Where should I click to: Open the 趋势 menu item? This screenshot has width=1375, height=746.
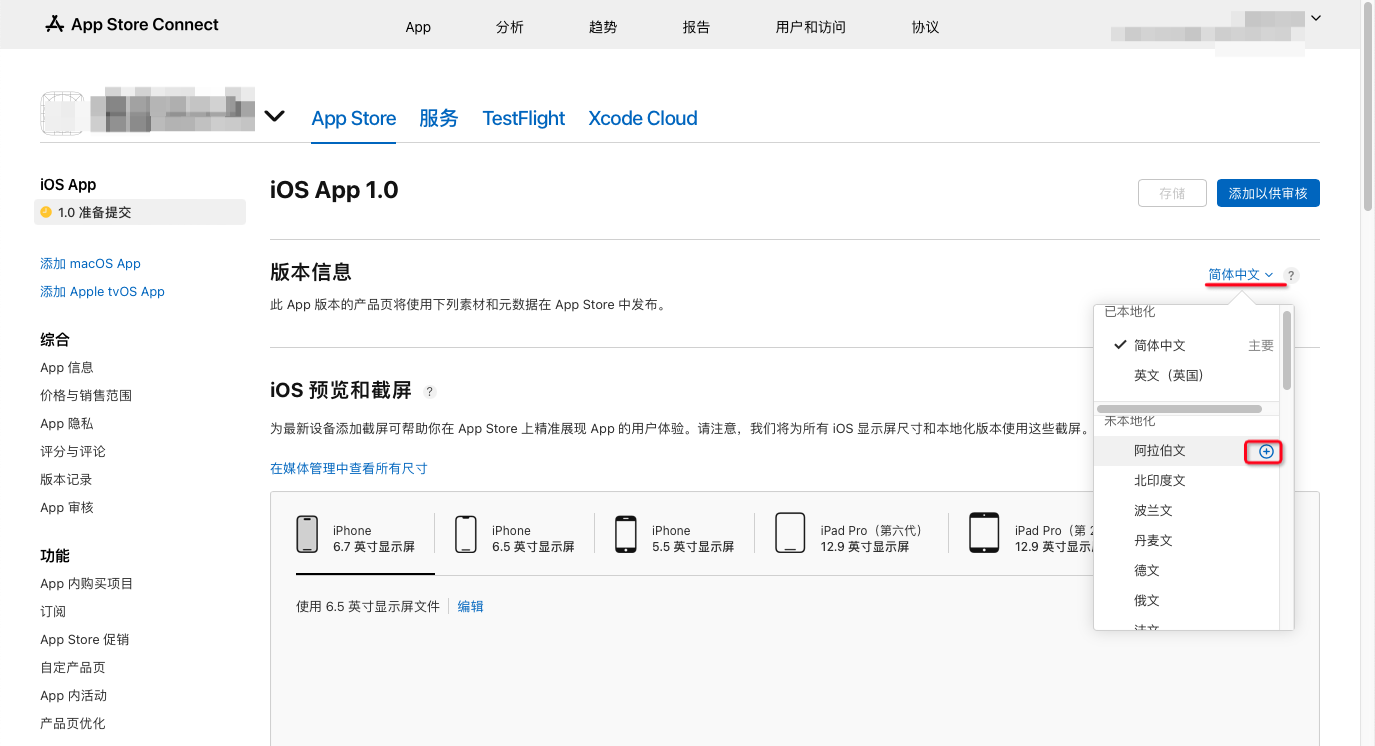(603, 27)
